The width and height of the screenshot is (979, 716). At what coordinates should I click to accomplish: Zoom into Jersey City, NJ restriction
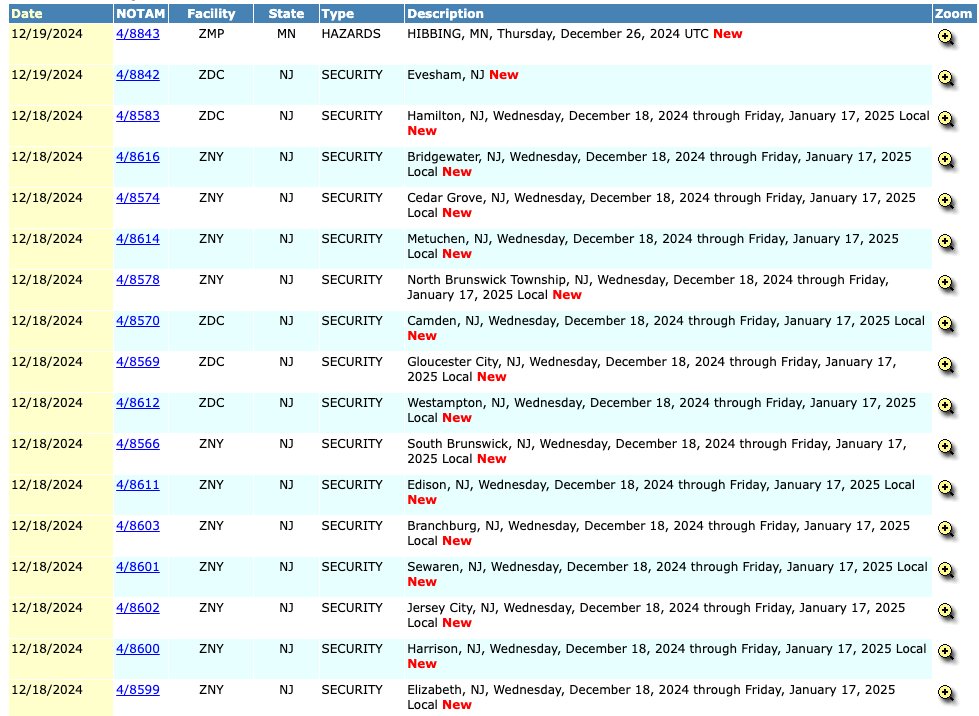coord(945,611)
